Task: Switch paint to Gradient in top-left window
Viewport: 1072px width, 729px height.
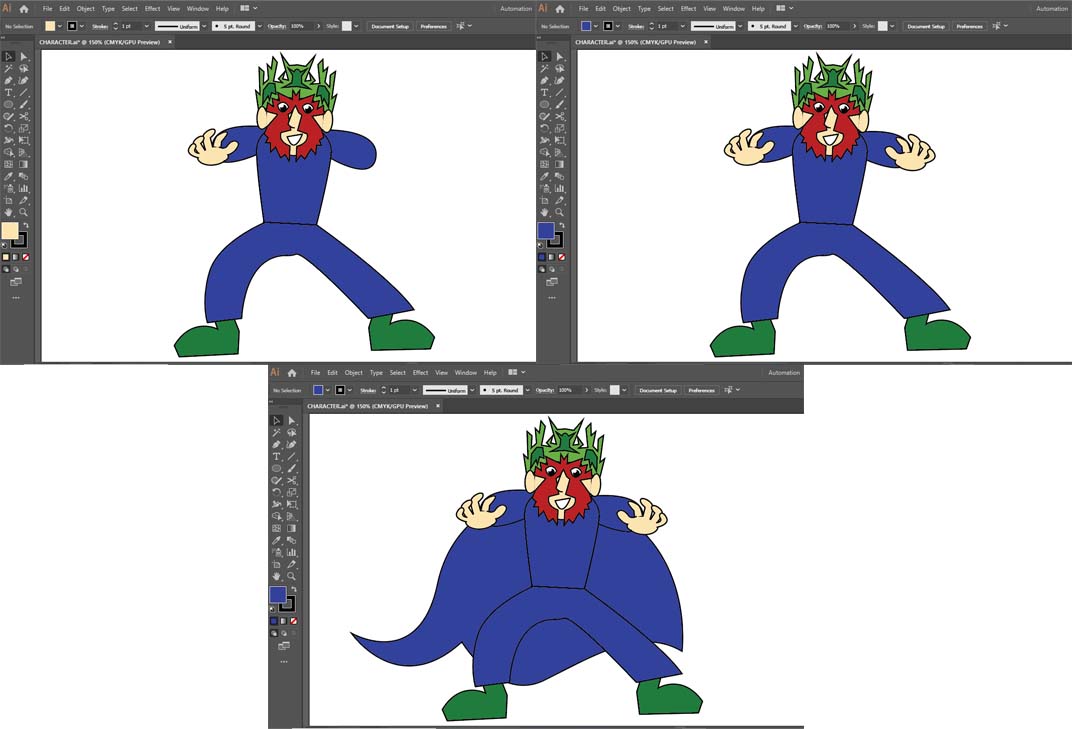Action: coord(16,257)
